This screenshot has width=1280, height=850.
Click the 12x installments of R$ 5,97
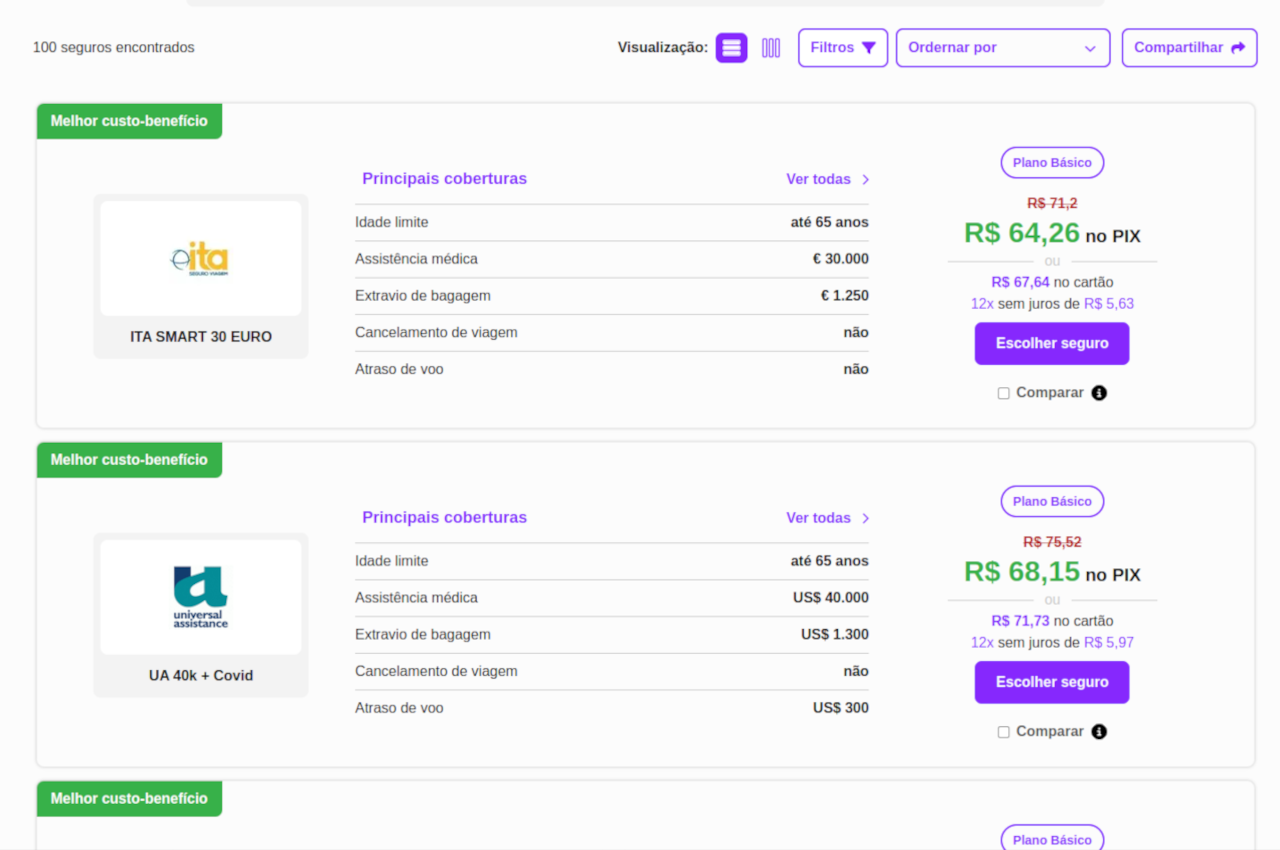pos(1052,643)
